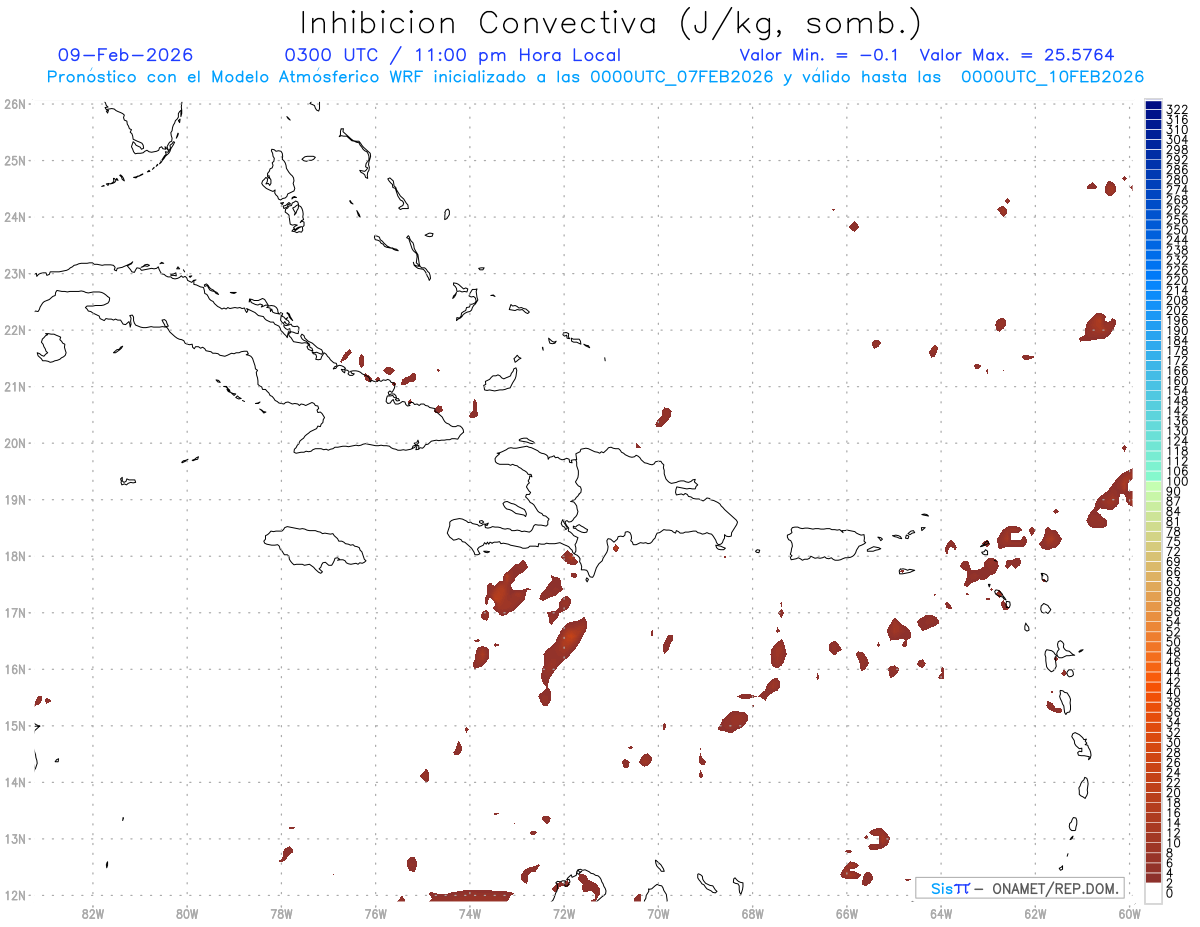Click the 17N latitude label

(x=14, y=612)
